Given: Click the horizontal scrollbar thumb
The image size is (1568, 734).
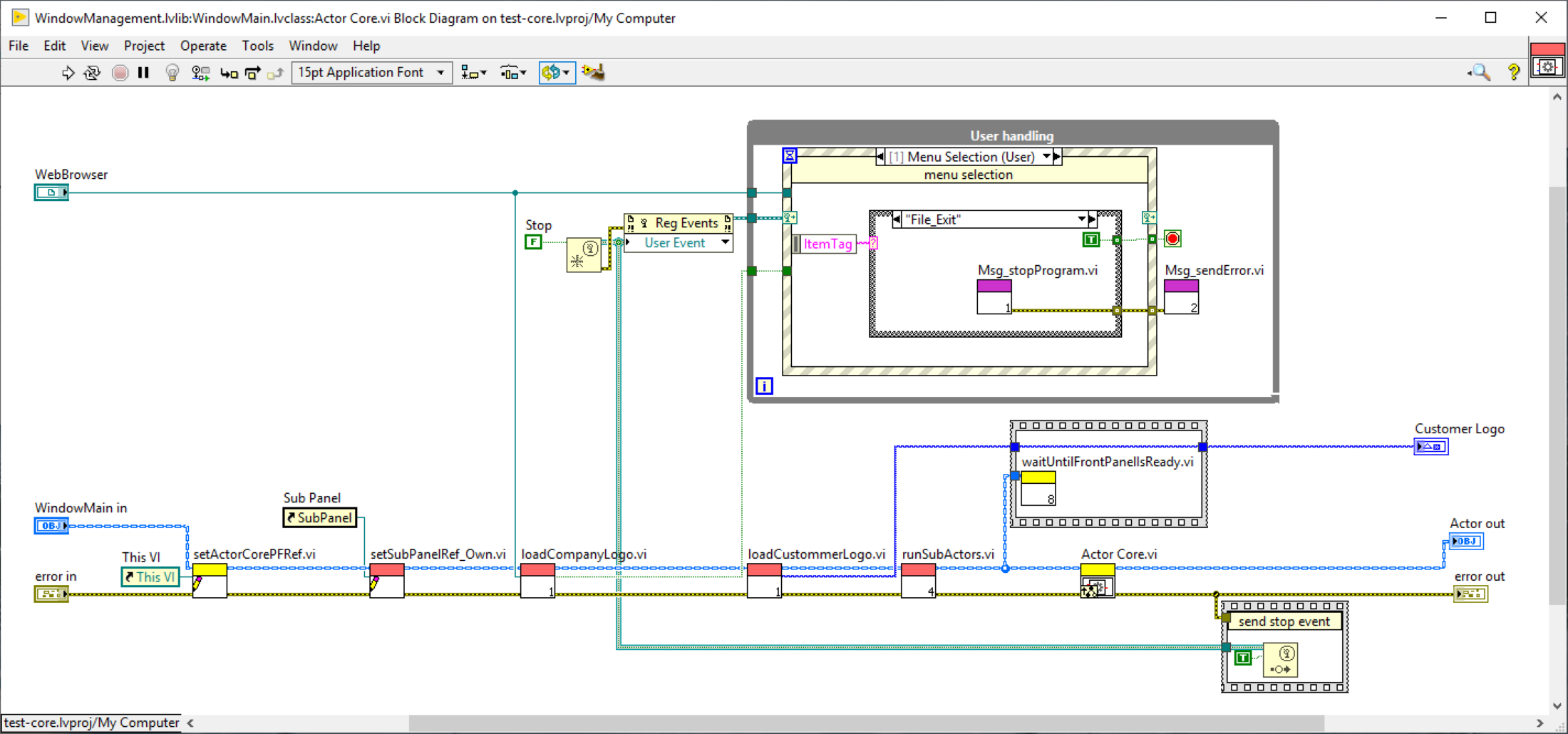Looking at the screenshot, I should tap(866, 723).
